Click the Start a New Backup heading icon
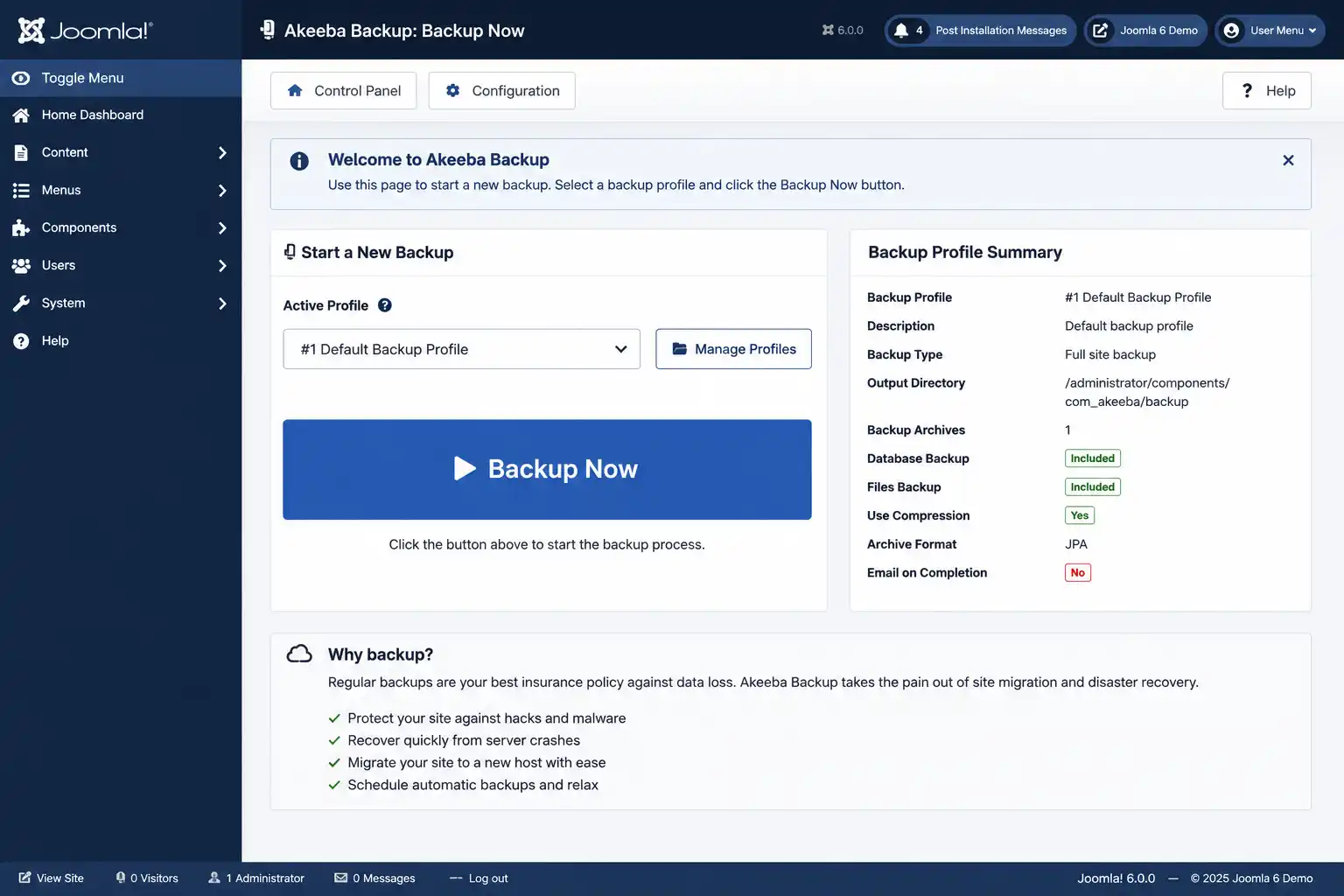The width and height of the screenshot is (1344, 896). 290,252
